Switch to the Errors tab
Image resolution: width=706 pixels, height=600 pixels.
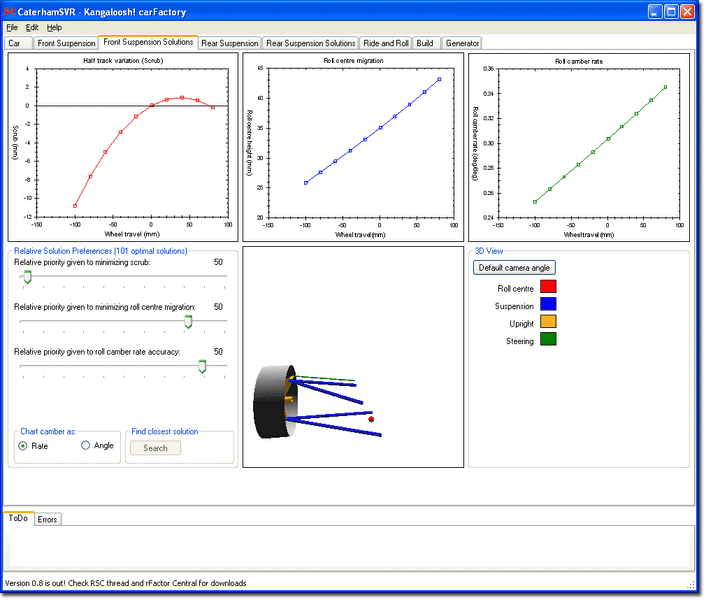tap(47, 519)
